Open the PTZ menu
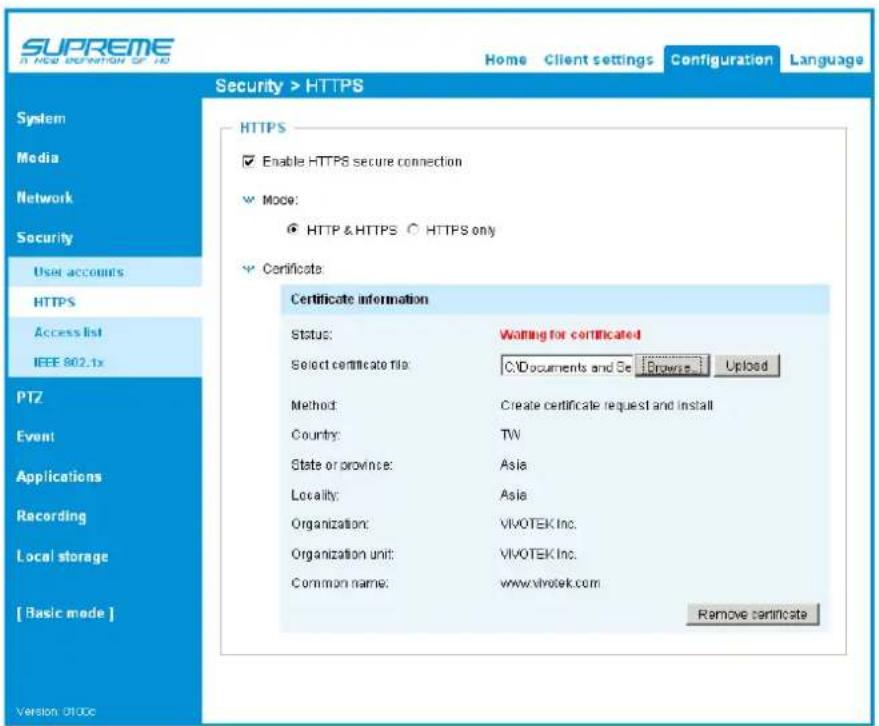Image resolution: width=879 pixels, height=726 pixels. point(29,397)
